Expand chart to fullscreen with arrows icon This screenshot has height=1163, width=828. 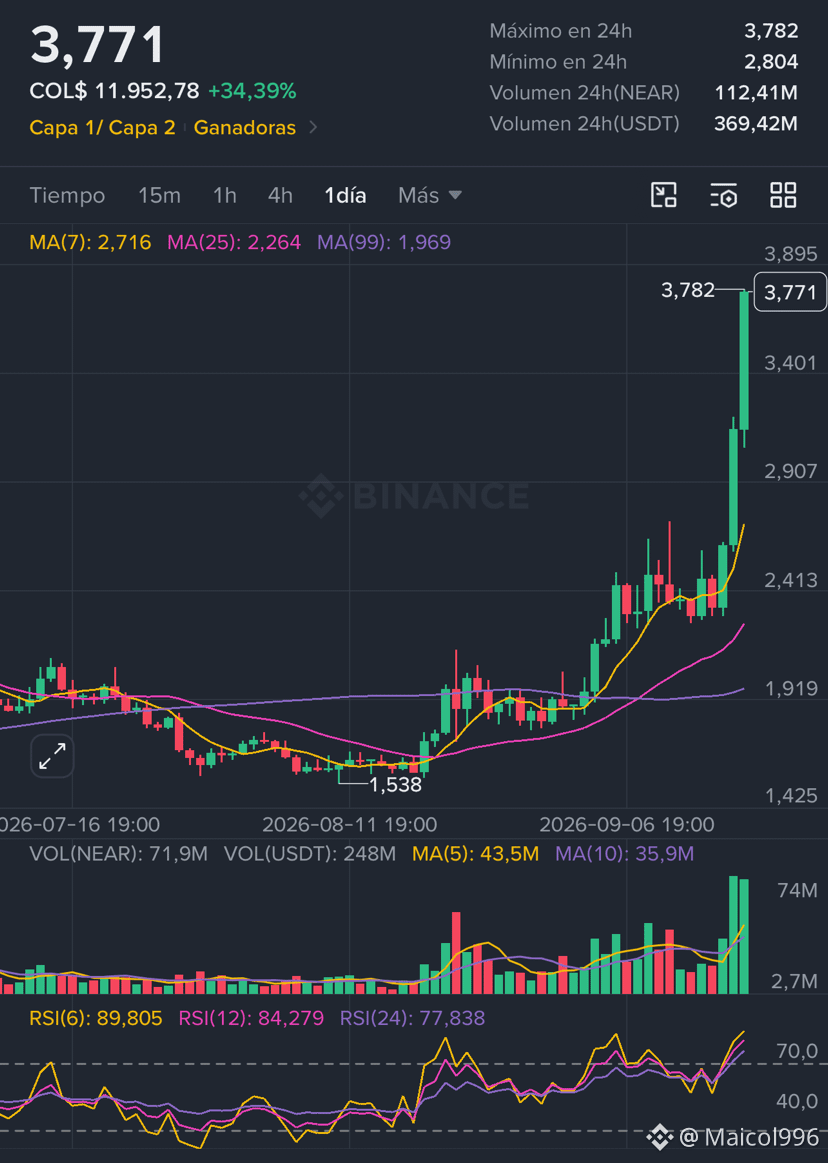(52, 757)
